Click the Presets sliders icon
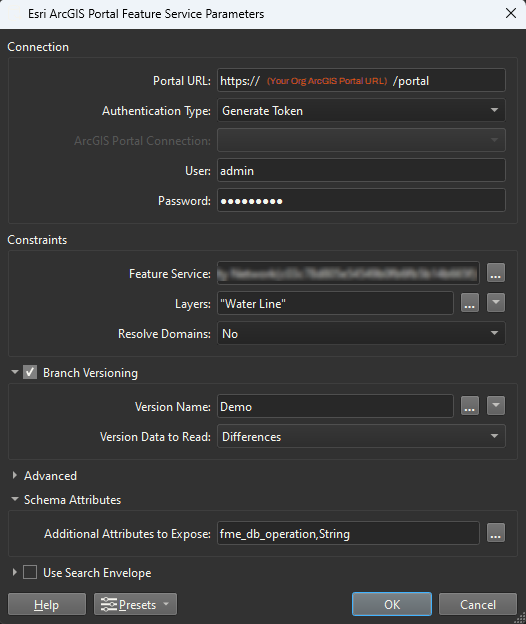526x624 pixels. (109, 604)
